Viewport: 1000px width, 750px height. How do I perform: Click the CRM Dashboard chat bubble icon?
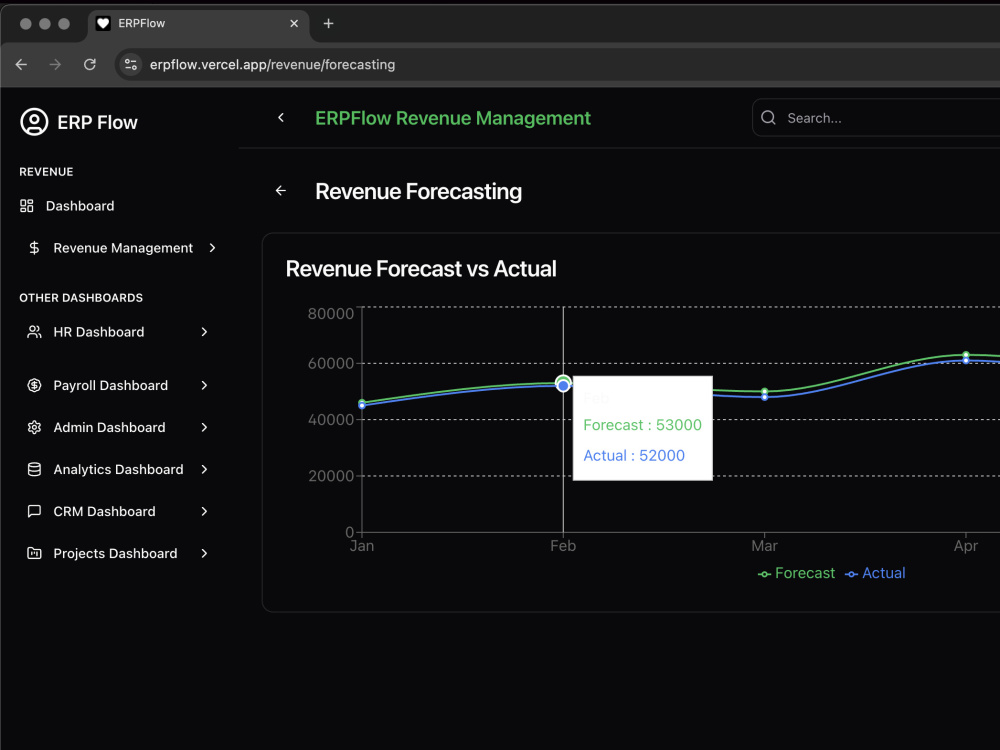[x=34, y=511]
